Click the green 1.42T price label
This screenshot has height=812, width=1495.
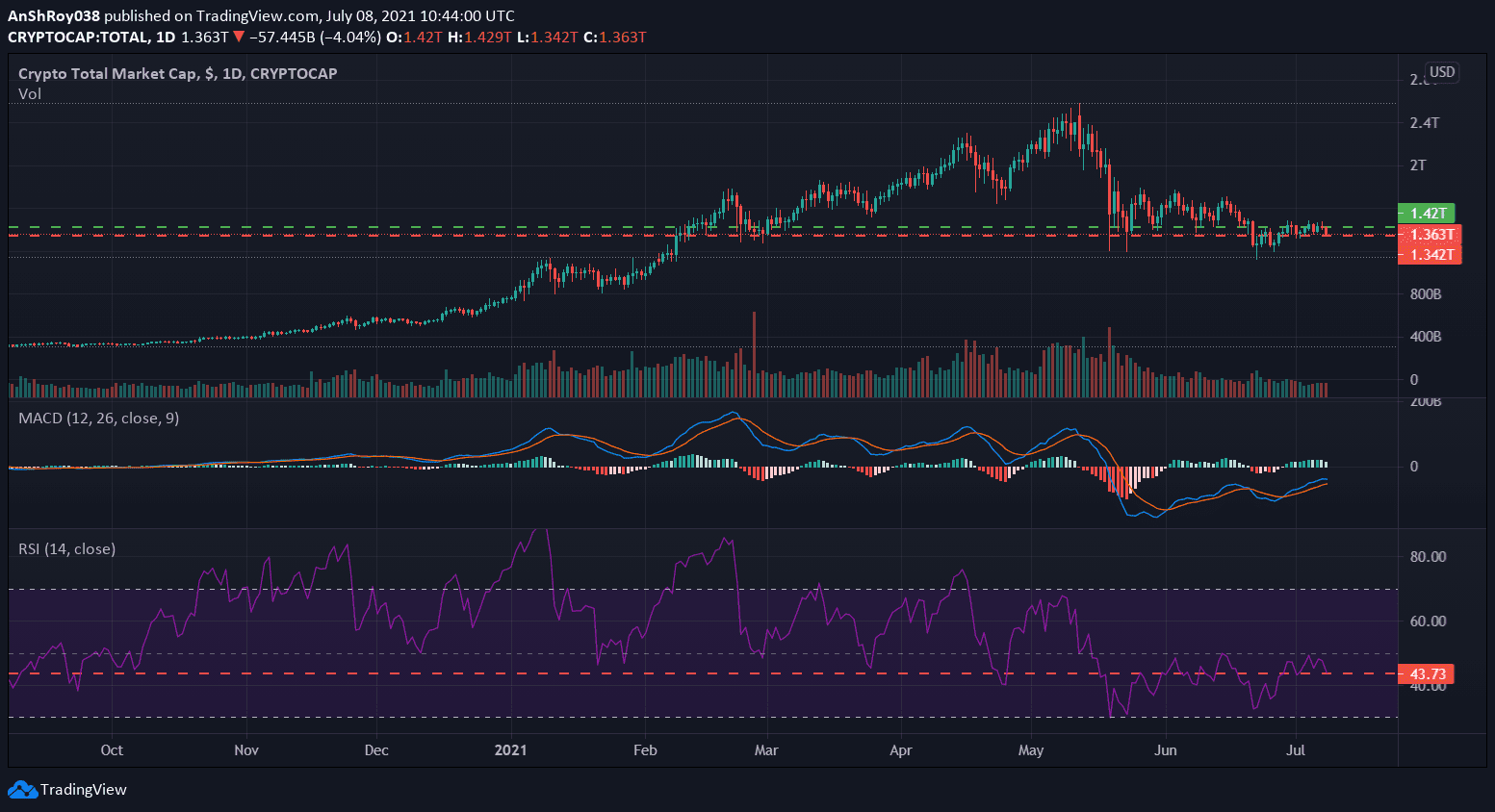pos(1428,214)
